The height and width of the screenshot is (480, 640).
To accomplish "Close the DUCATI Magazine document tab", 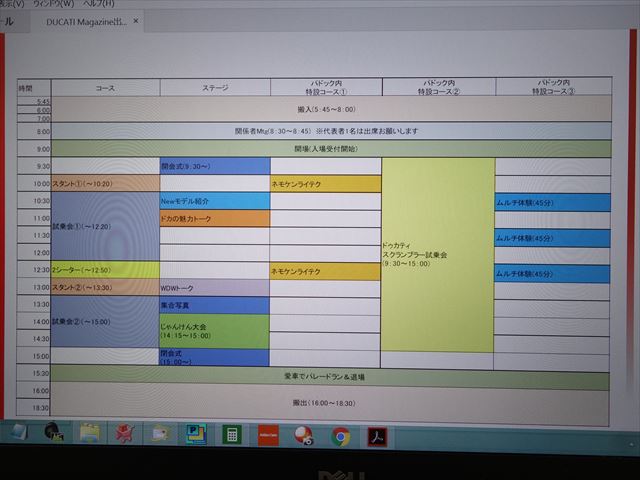I will (x=136, y=21).
